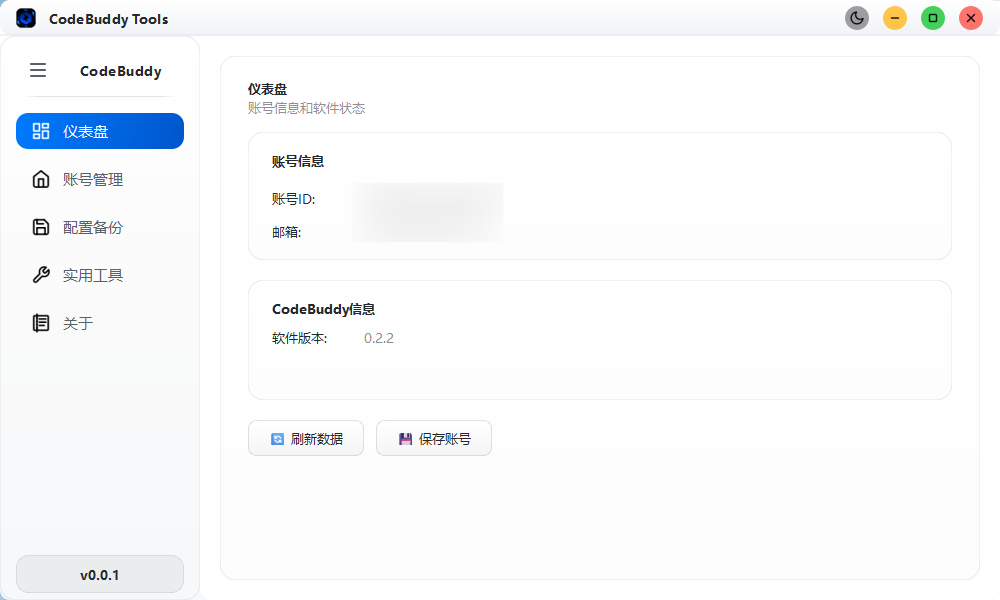Toggle dark mode with the moon icon

point(857,18)
